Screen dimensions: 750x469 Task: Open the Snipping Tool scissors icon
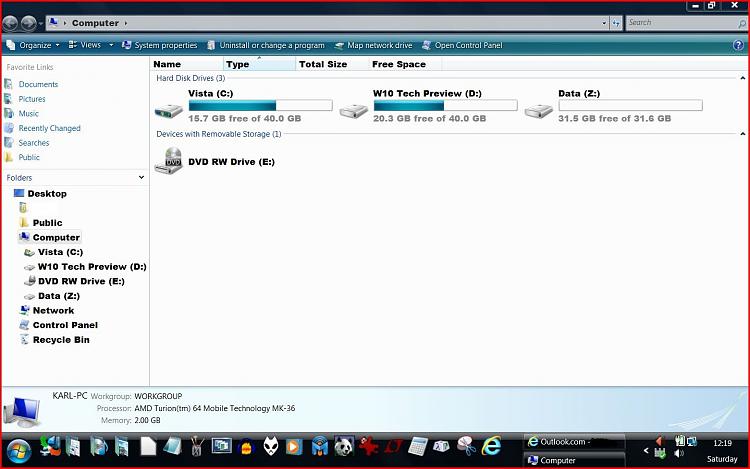point(466,446)
